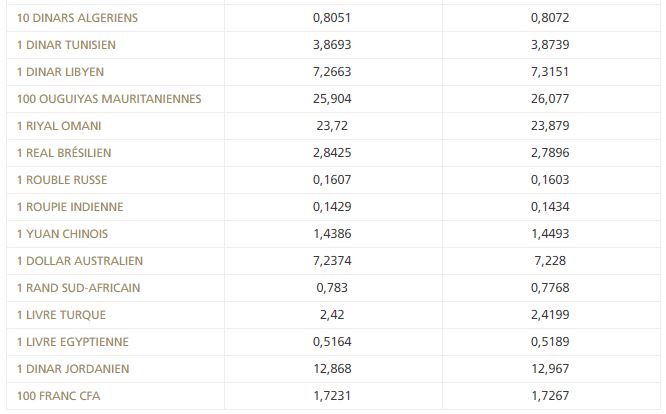Click the 0,8051 rate value

[333, 18]
